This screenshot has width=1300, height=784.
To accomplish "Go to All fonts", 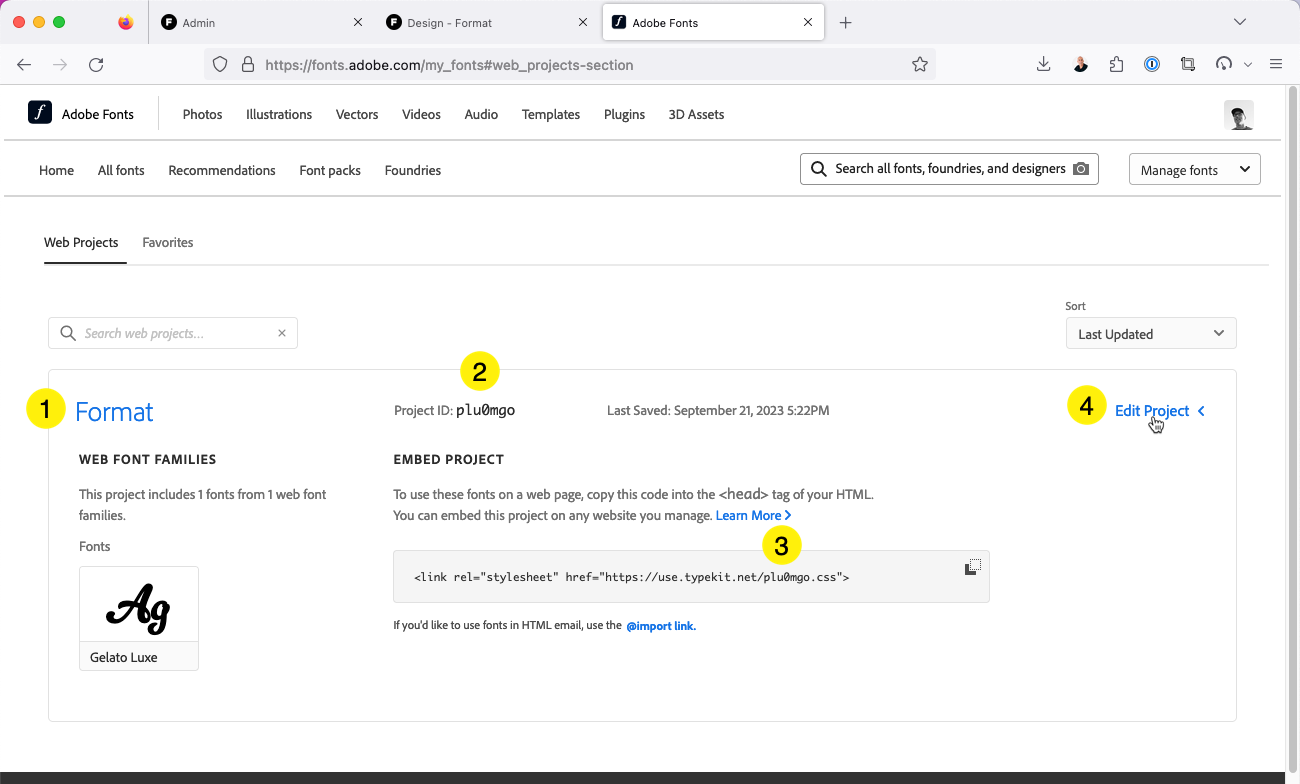I will click(121, 170).
